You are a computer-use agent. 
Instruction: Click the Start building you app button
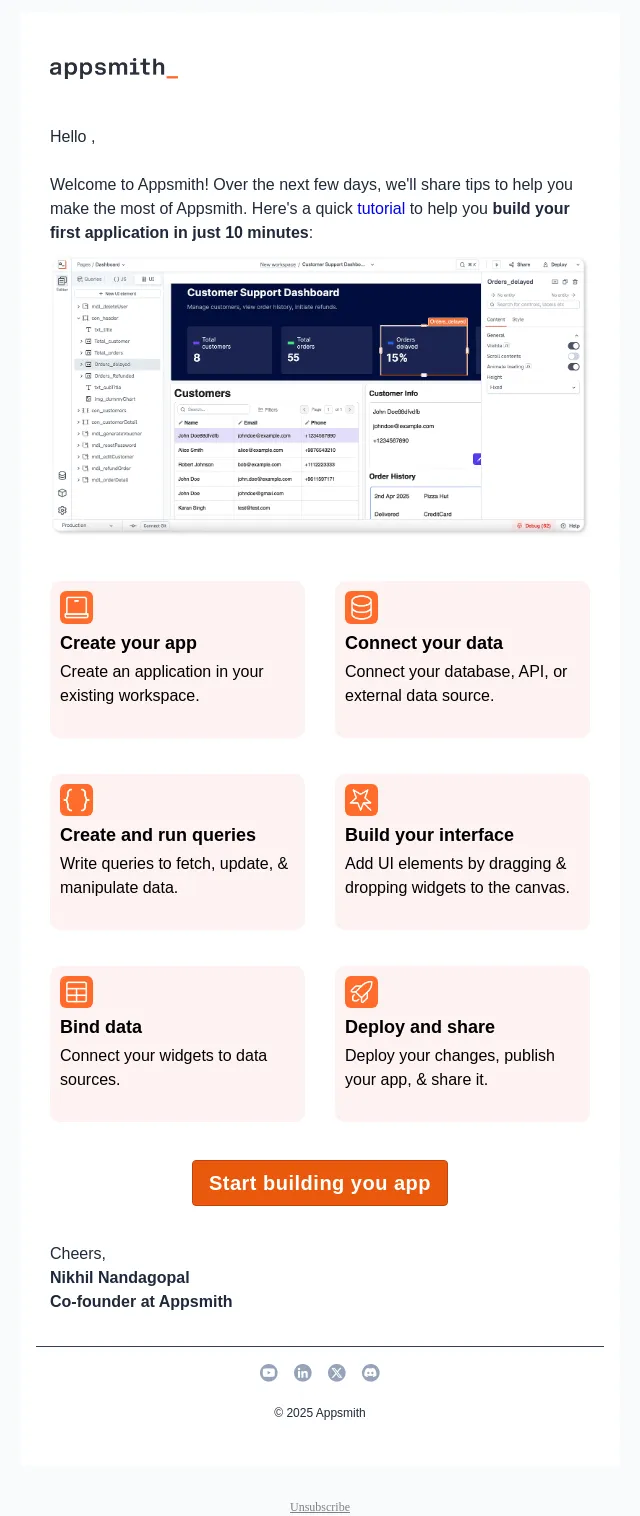pos(320,1183)
